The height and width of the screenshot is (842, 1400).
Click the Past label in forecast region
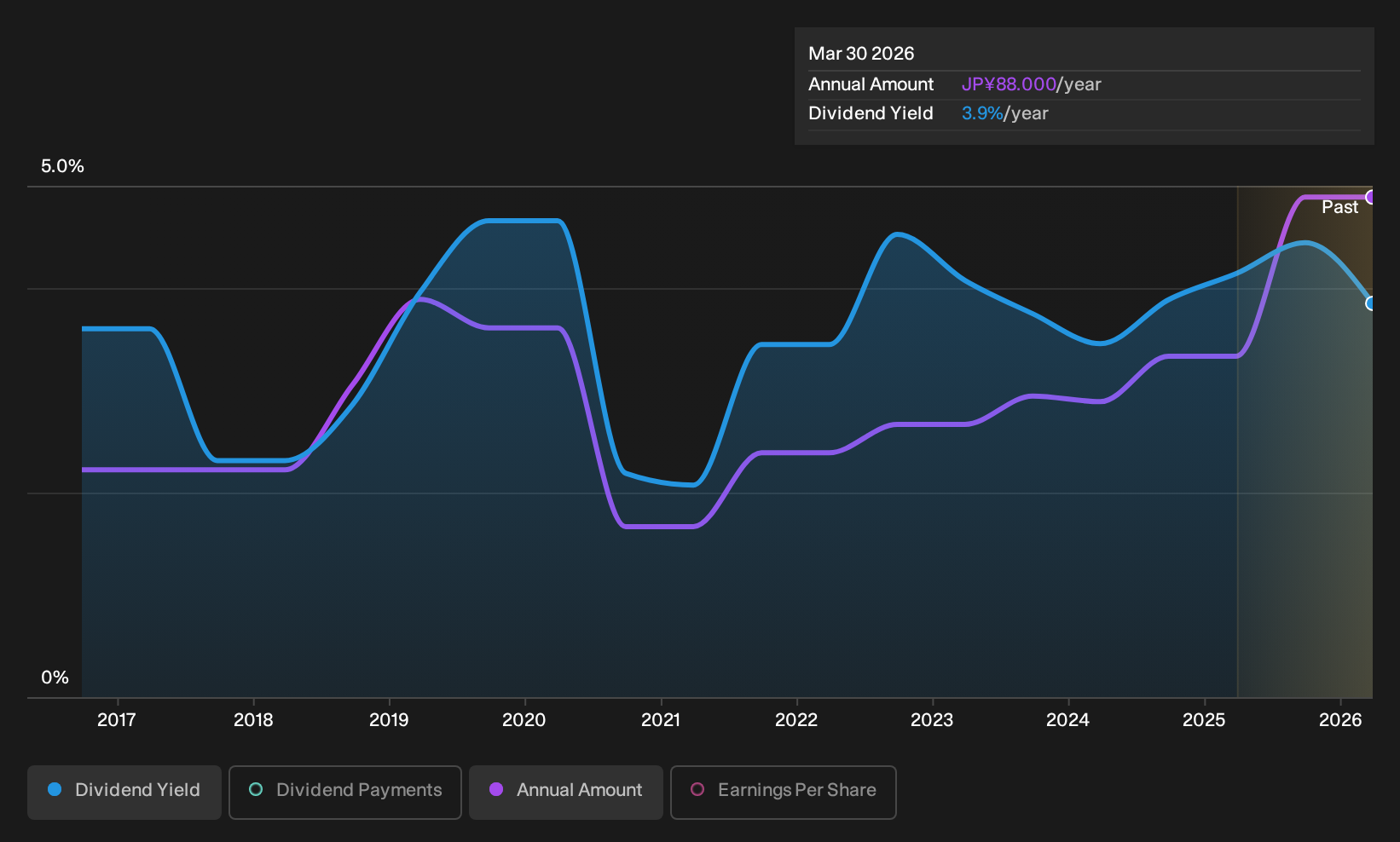1339,207
